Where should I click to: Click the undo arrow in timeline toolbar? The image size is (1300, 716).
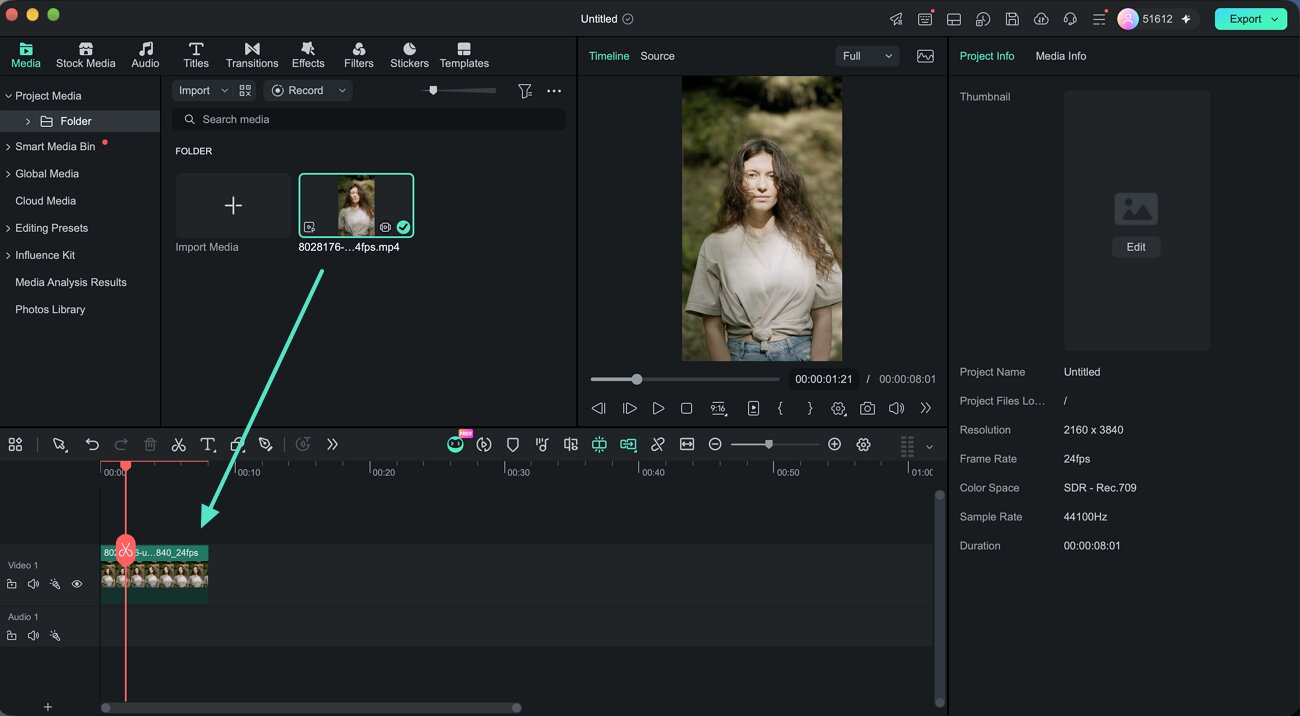[x=92, y=445]
